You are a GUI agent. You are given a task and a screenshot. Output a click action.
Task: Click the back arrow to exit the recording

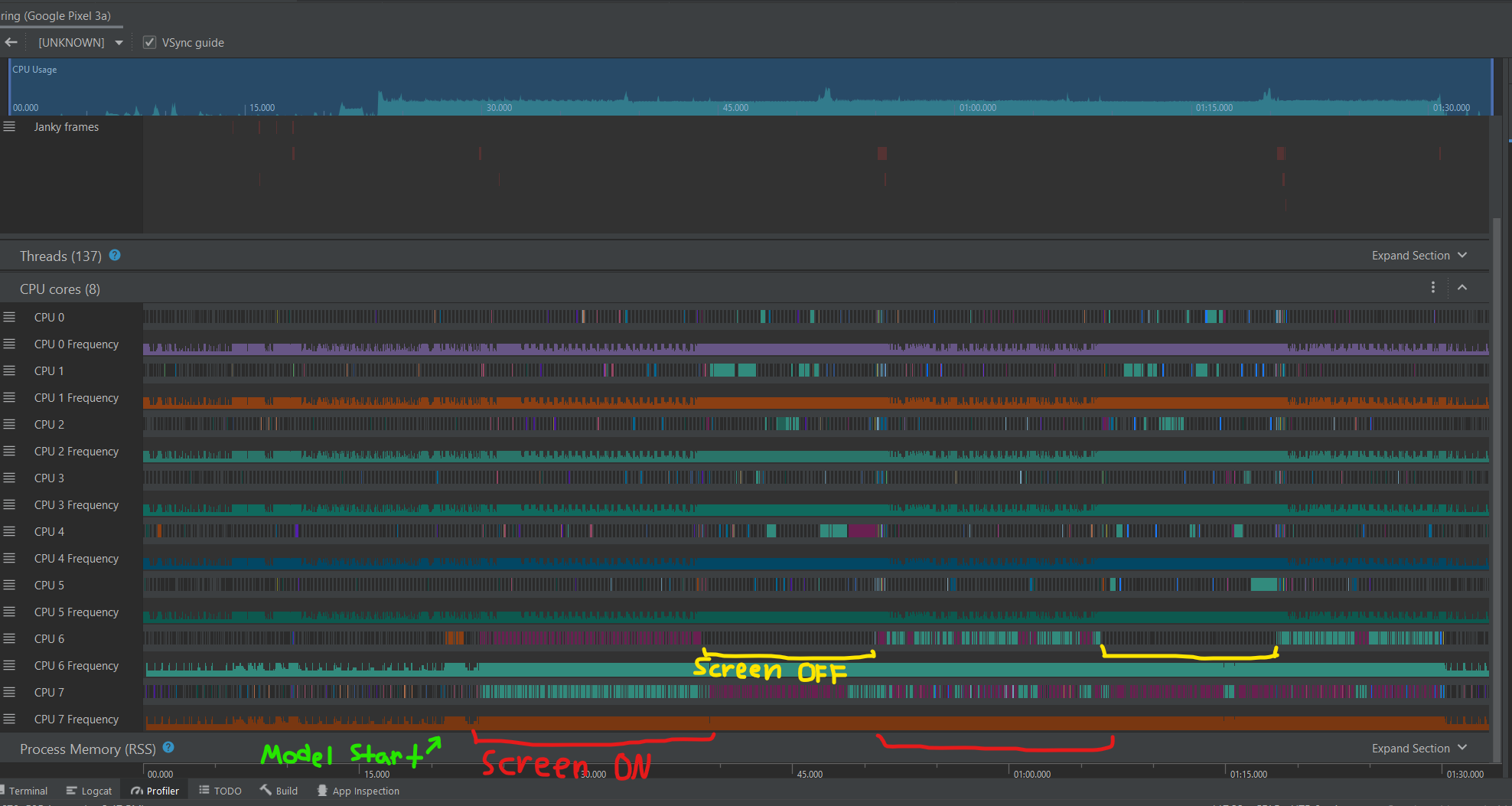pos(11,42)
